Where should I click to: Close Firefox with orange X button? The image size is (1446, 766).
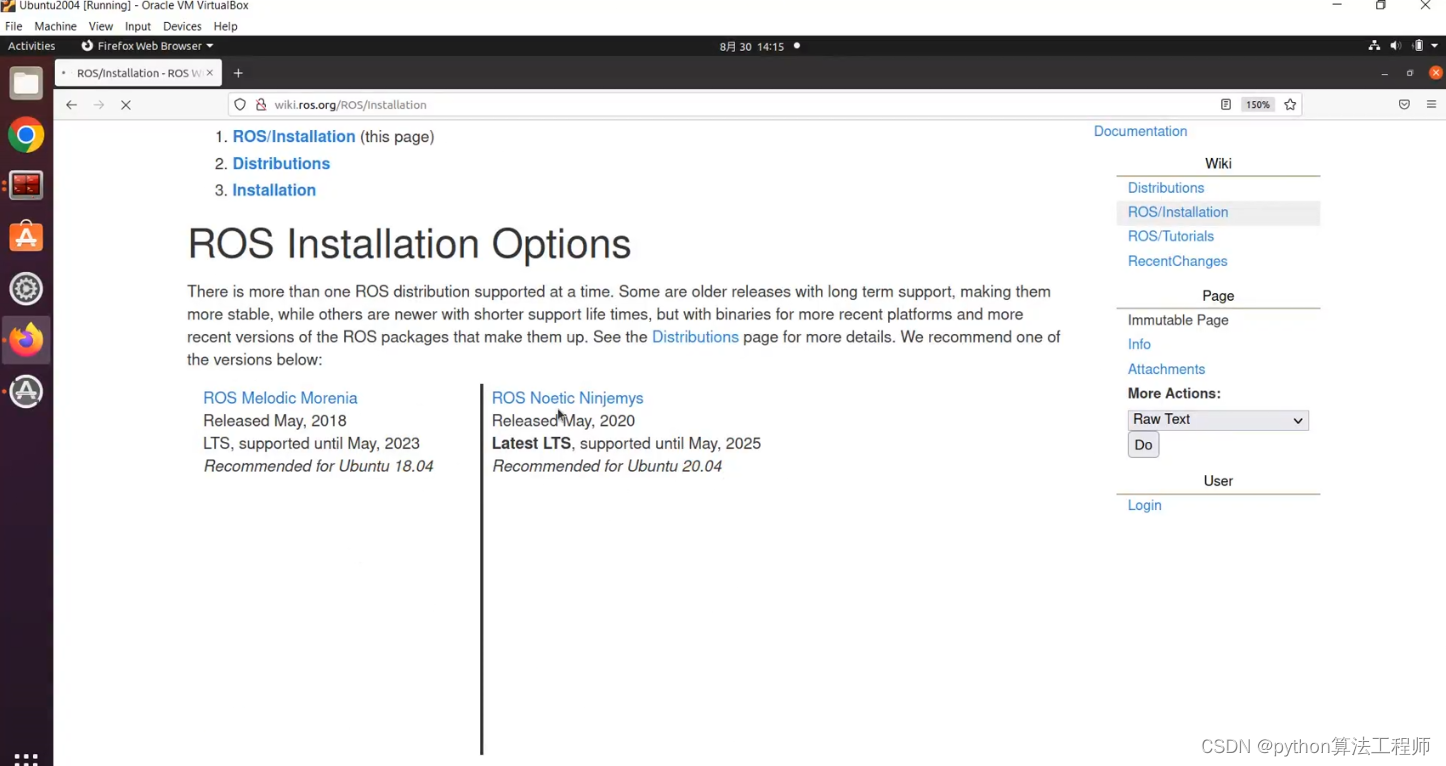coord(1436,73)
